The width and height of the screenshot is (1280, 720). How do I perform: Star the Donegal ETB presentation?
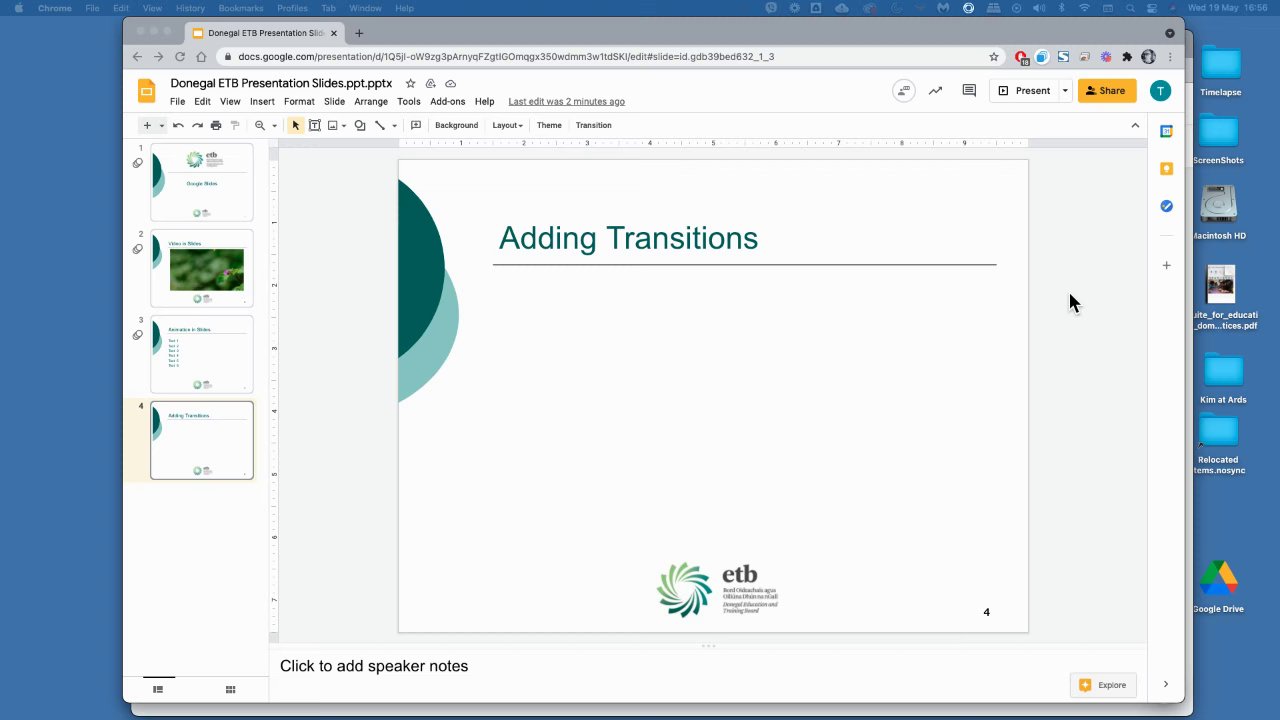pyautogui.click(x=410, y=83)
